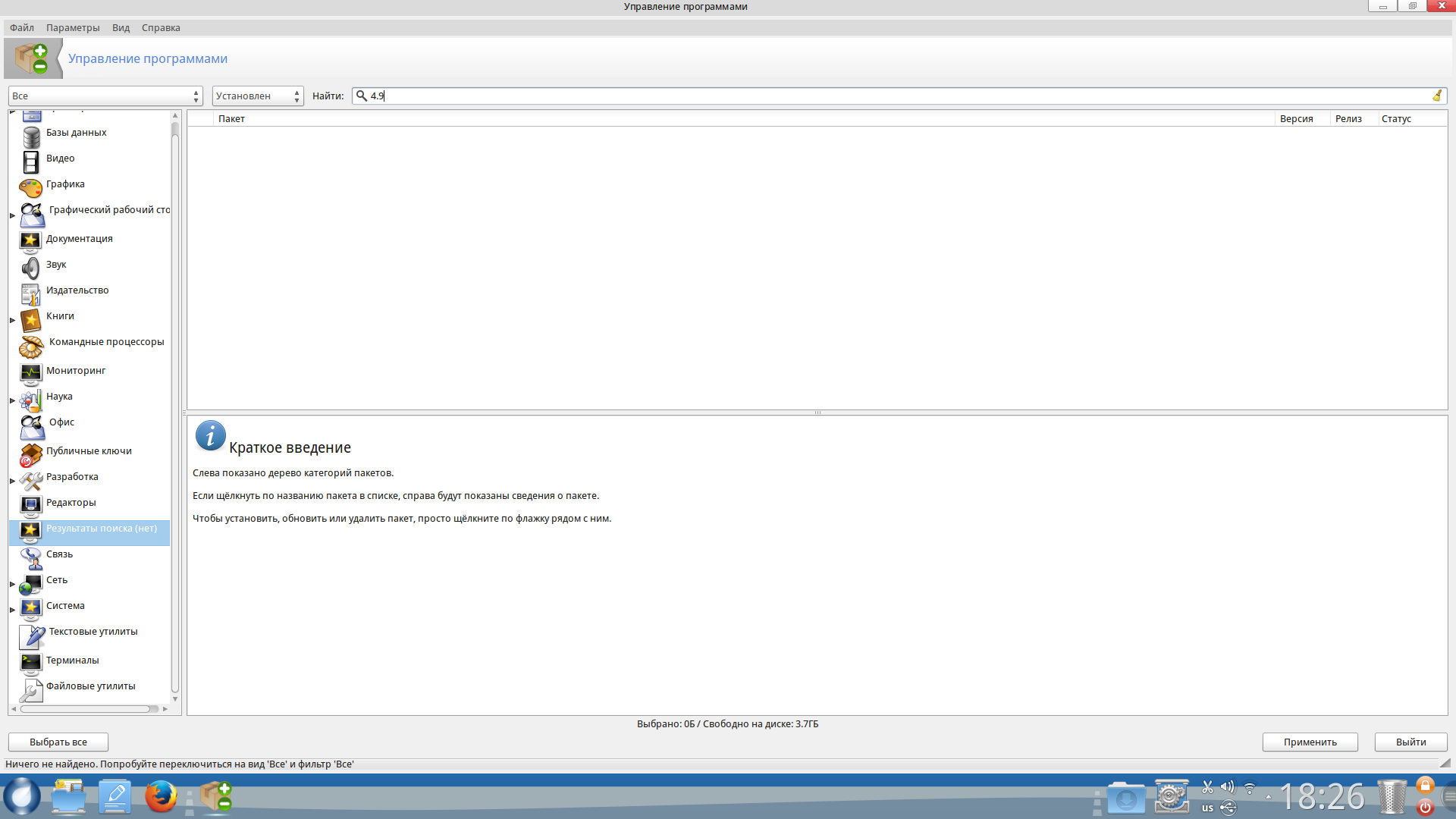Expand the Книги category tree
The image size is (1456, 819).
13,320
